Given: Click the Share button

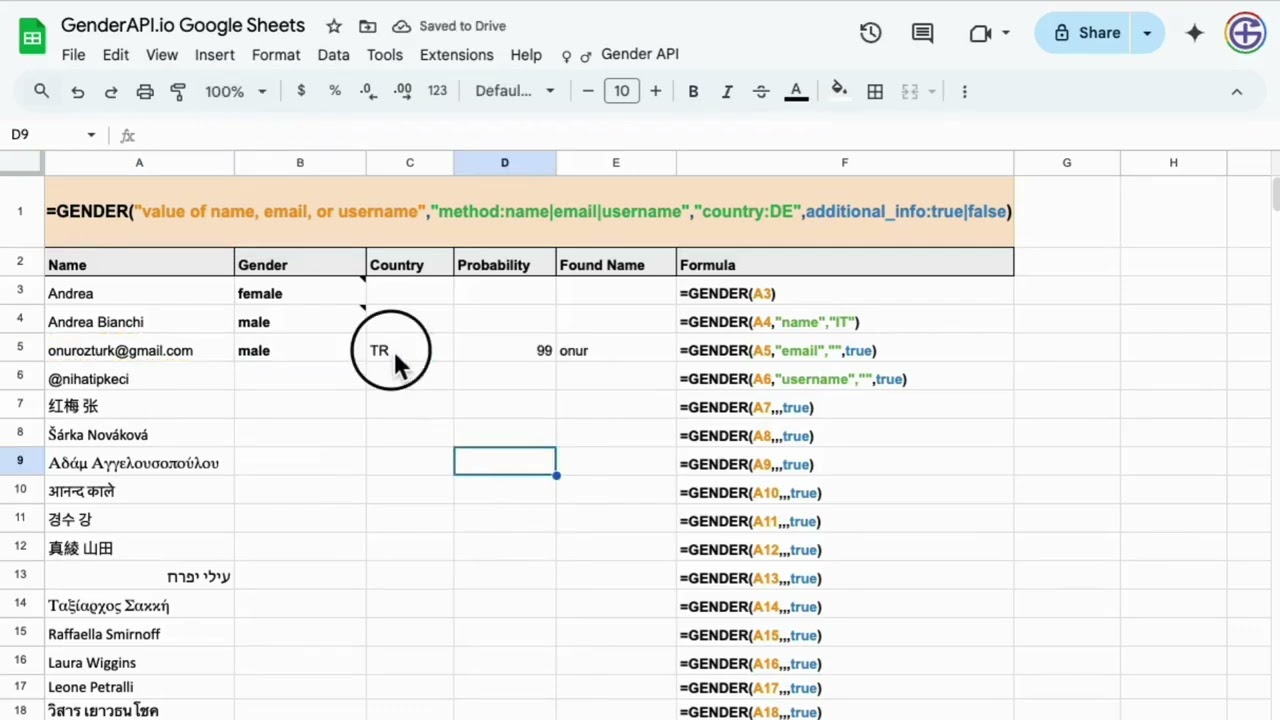Looking at the screenshot, I should 1085,33.
